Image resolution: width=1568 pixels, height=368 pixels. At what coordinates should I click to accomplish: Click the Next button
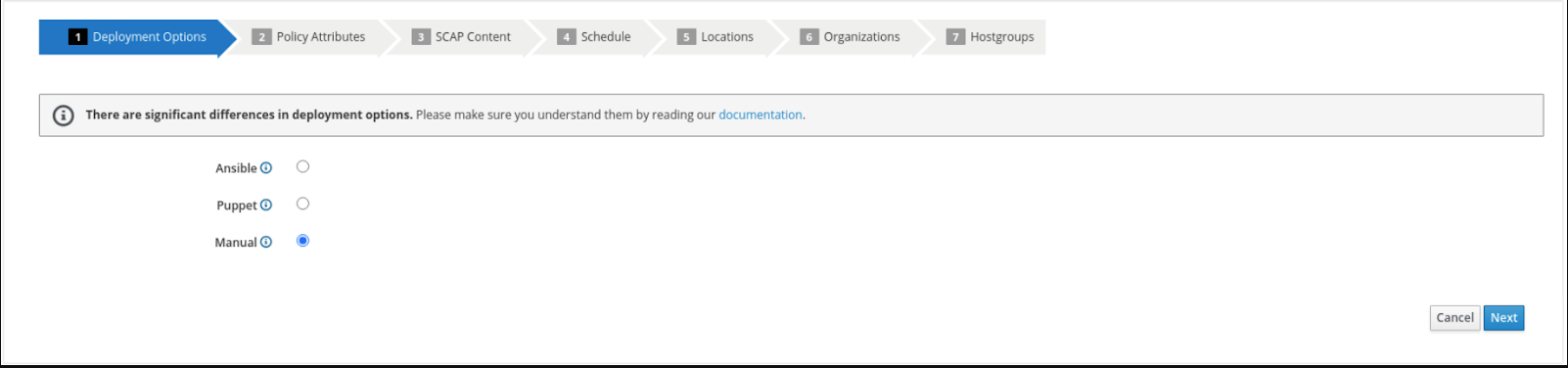coord(1503,318)
